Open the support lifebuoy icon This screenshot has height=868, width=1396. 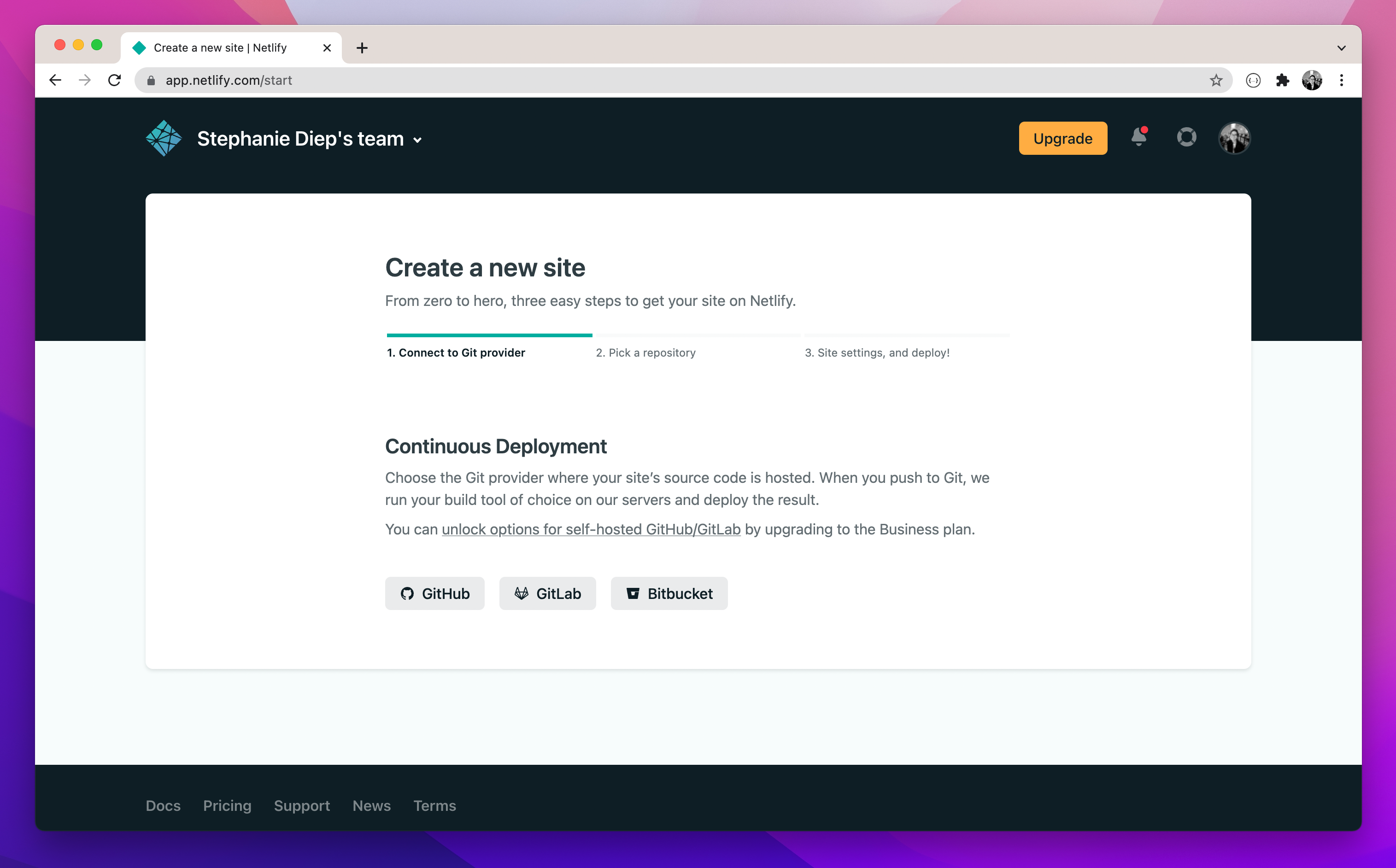[1186, 138]
